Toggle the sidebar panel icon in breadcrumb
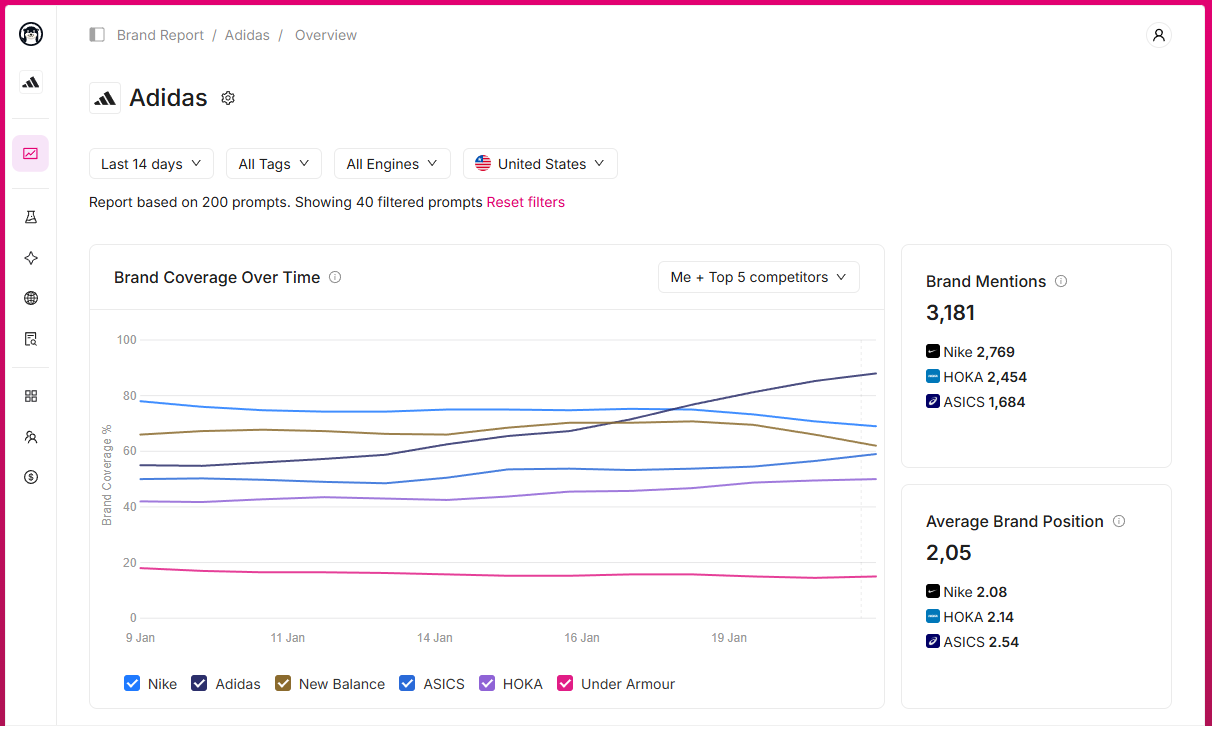 point(97,35)
